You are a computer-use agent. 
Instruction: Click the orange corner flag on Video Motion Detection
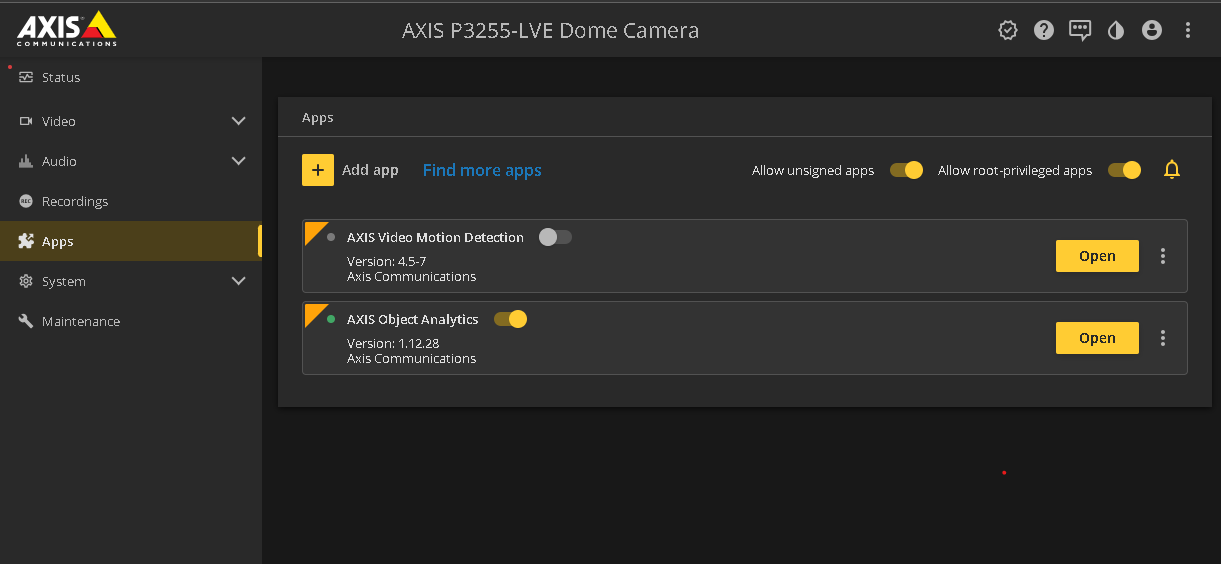coord(313,229)
